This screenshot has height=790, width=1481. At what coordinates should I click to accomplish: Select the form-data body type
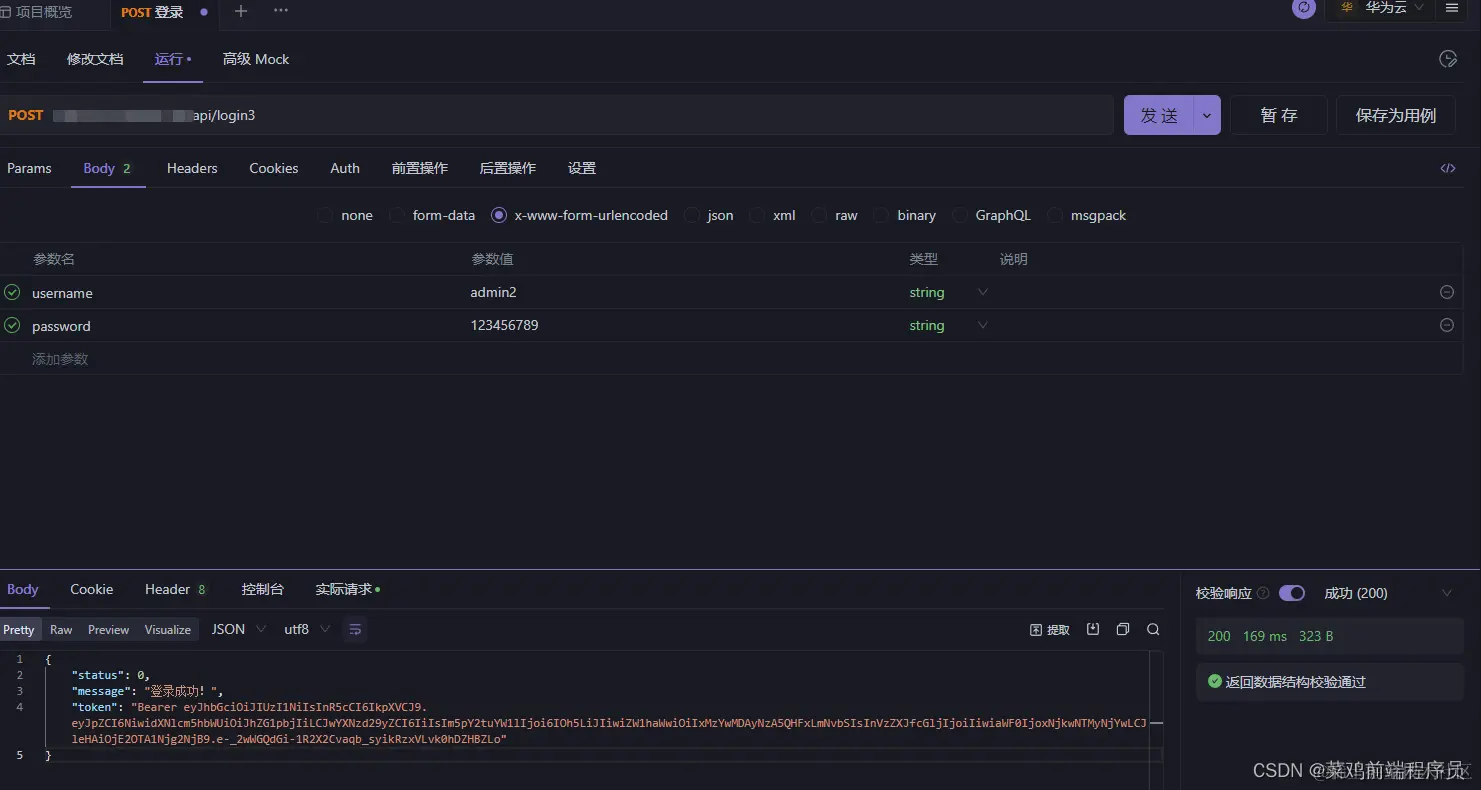pos(397,215)
